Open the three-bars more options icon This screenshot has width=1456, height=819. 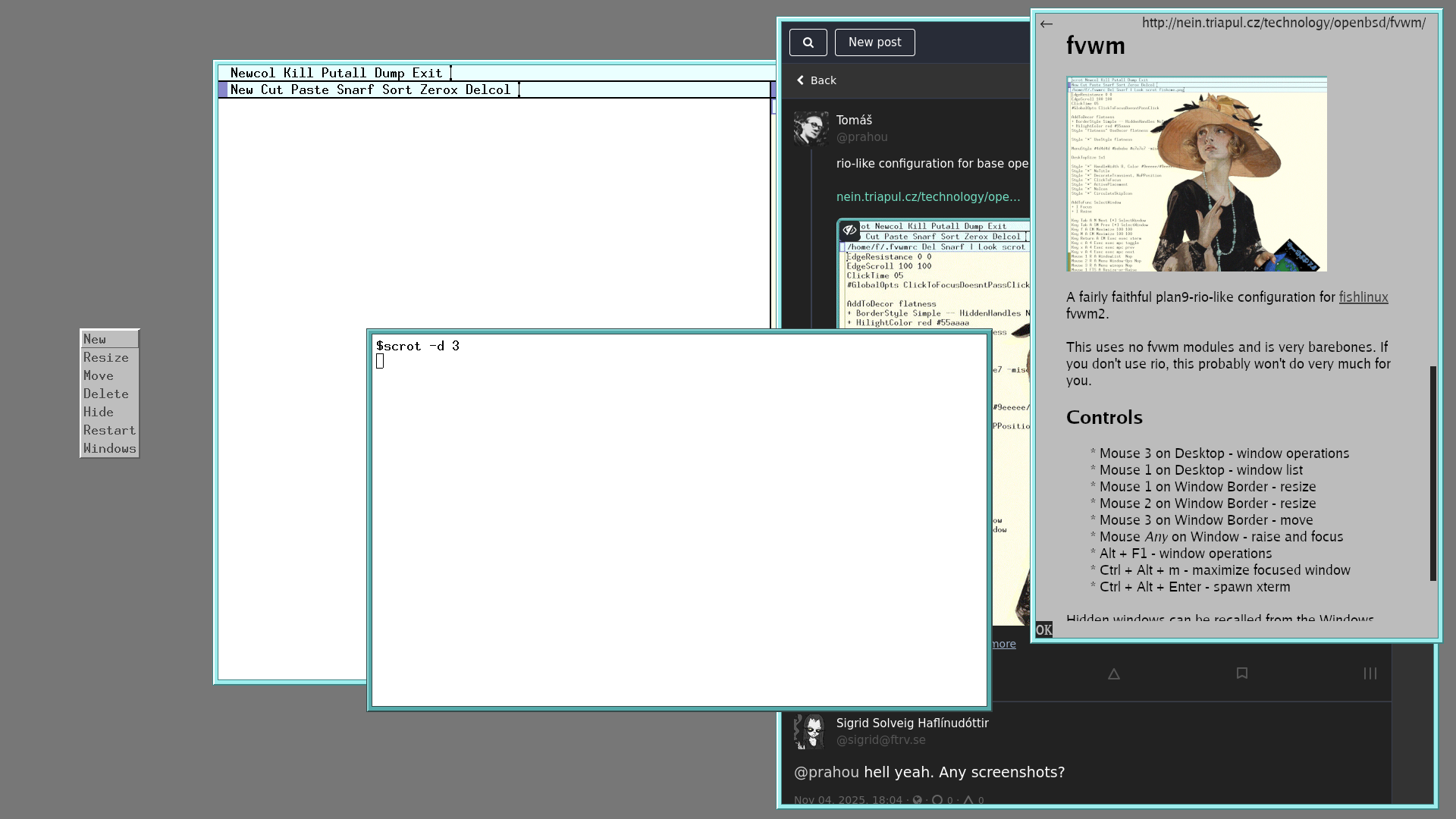pyautogui.click(x=1370, y=673)
